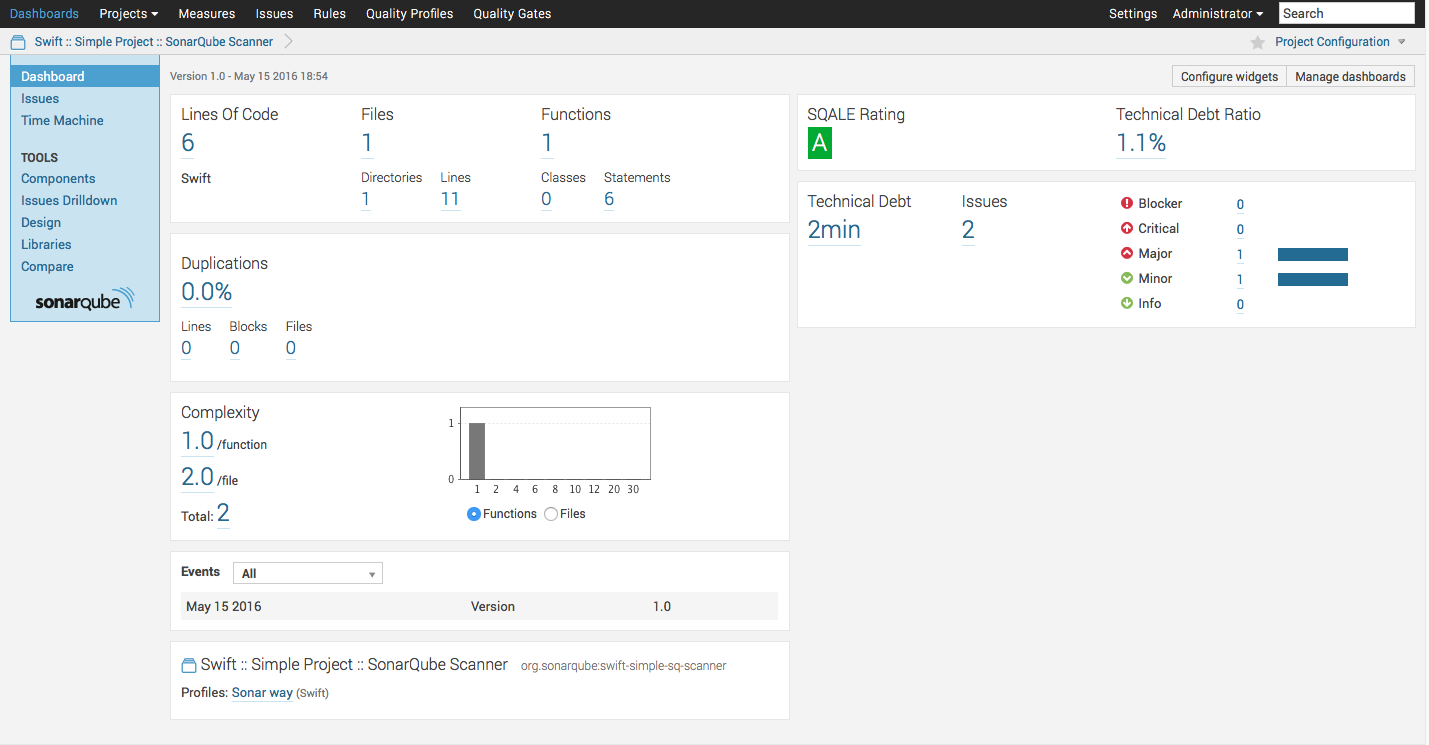This screenshot has width=1429, height=745.
Task: Click the Lines value 11
Action: click(x=450, y=199)
